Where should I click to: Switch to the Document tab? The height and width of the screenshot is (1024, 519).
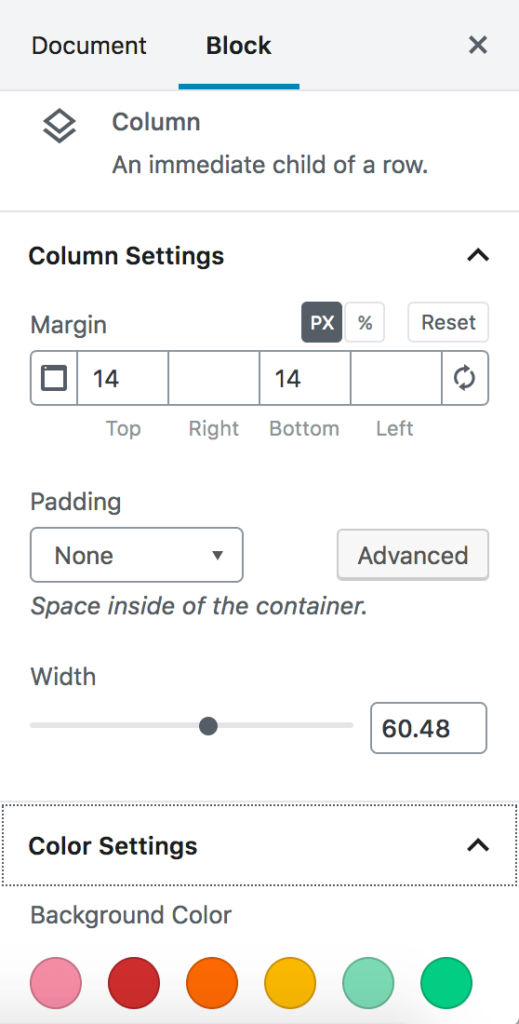(x=89, y=46)
